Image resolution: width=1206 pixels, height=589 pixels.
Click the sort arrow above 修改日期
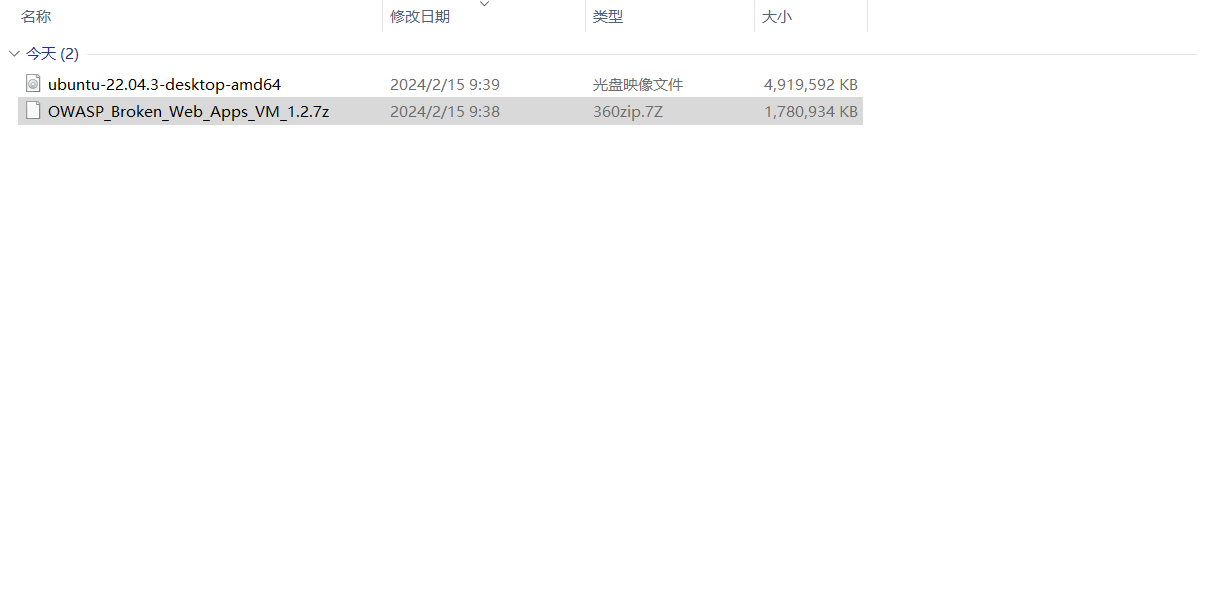click(485, 4)
